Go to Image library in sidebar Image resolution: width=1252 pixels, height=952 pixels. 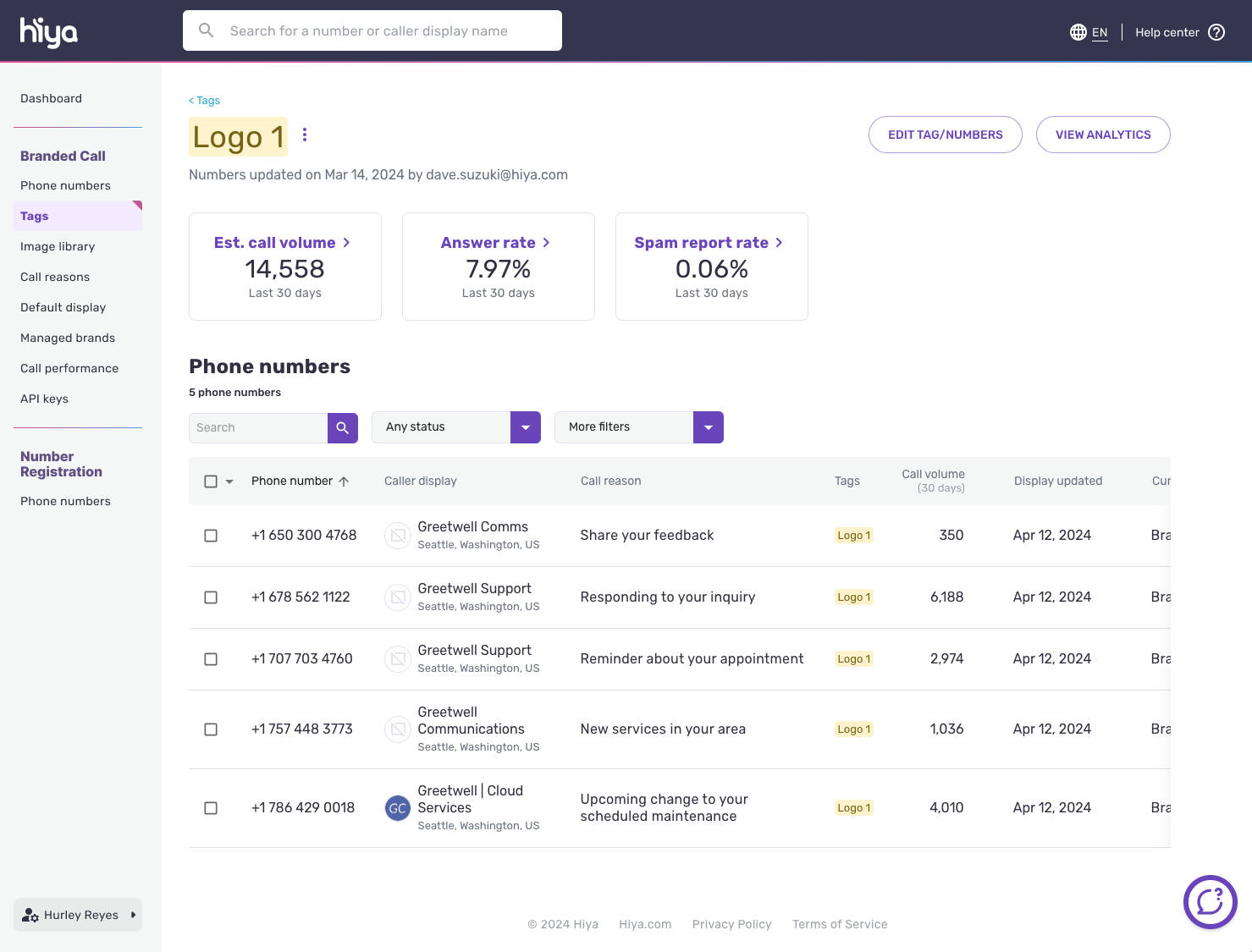[x=58, y=246]
